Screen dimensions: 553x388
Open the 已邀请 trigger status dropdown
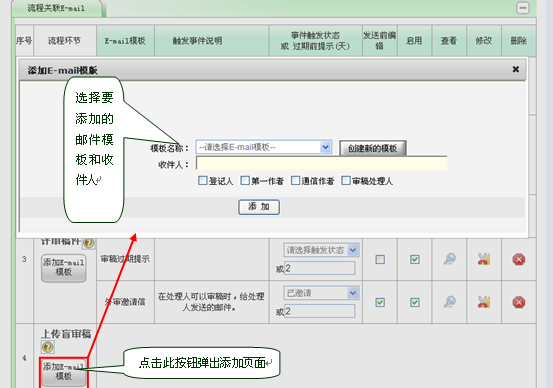coord(321,293)
